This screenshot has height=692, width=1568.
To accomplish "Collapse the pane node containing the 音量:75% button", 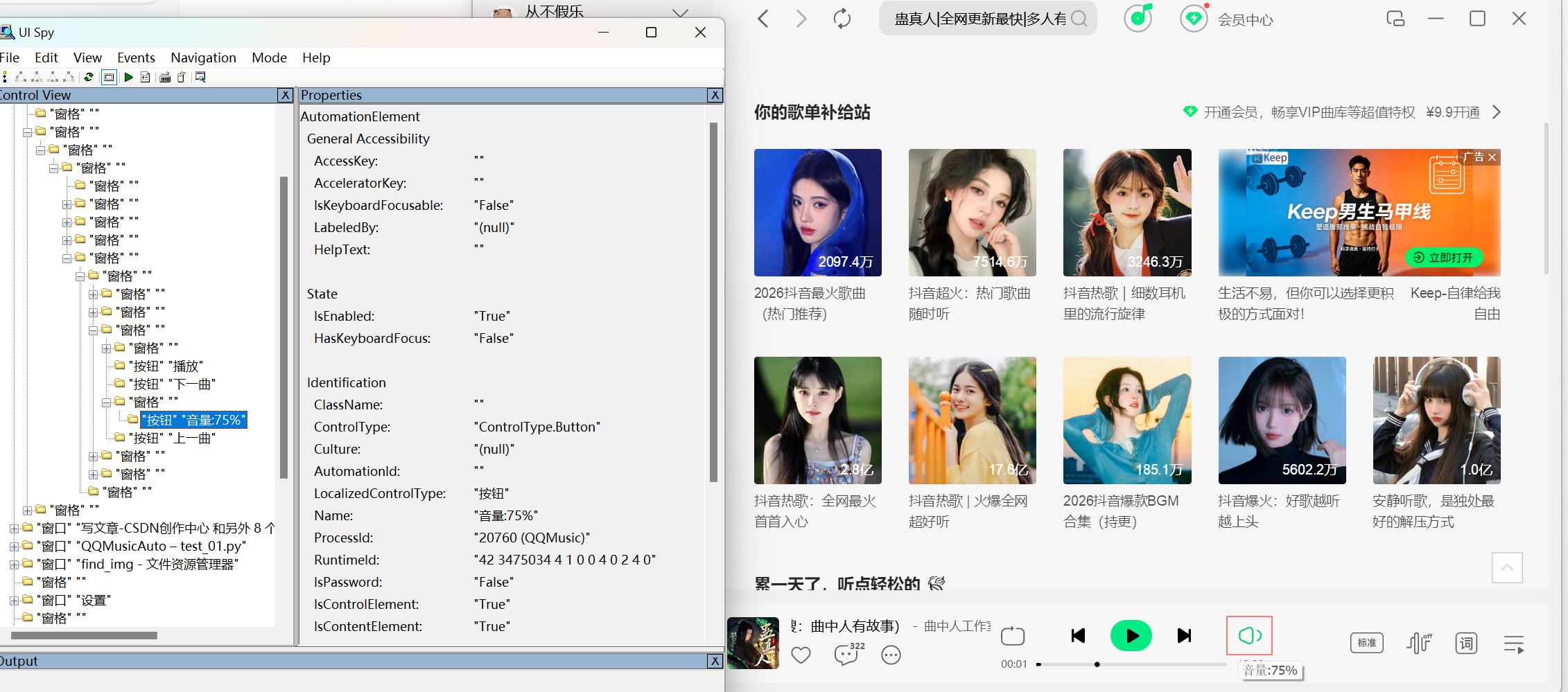I will pyautogui.click(x=107, y=402).
